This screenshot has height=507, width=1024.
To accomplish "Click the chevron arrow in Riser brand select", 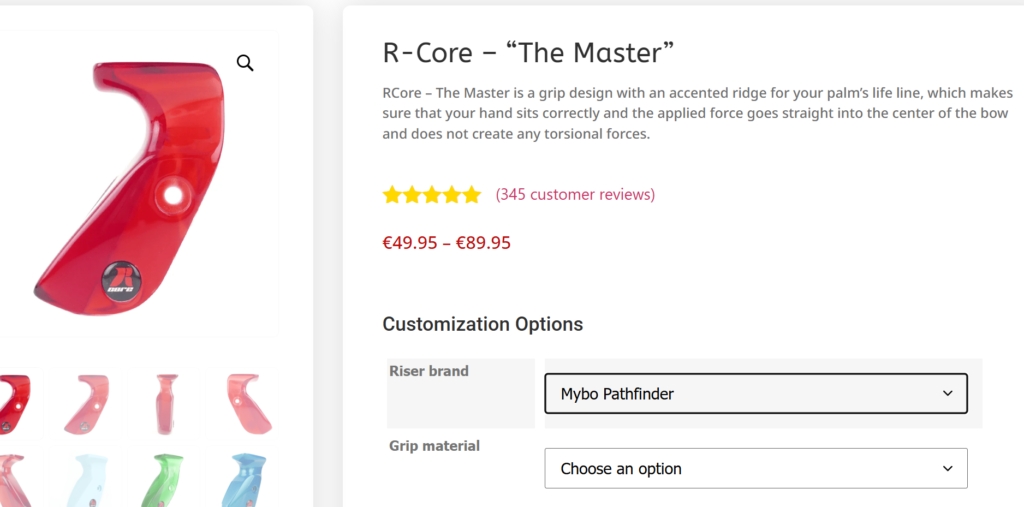I will click(947, 394).
